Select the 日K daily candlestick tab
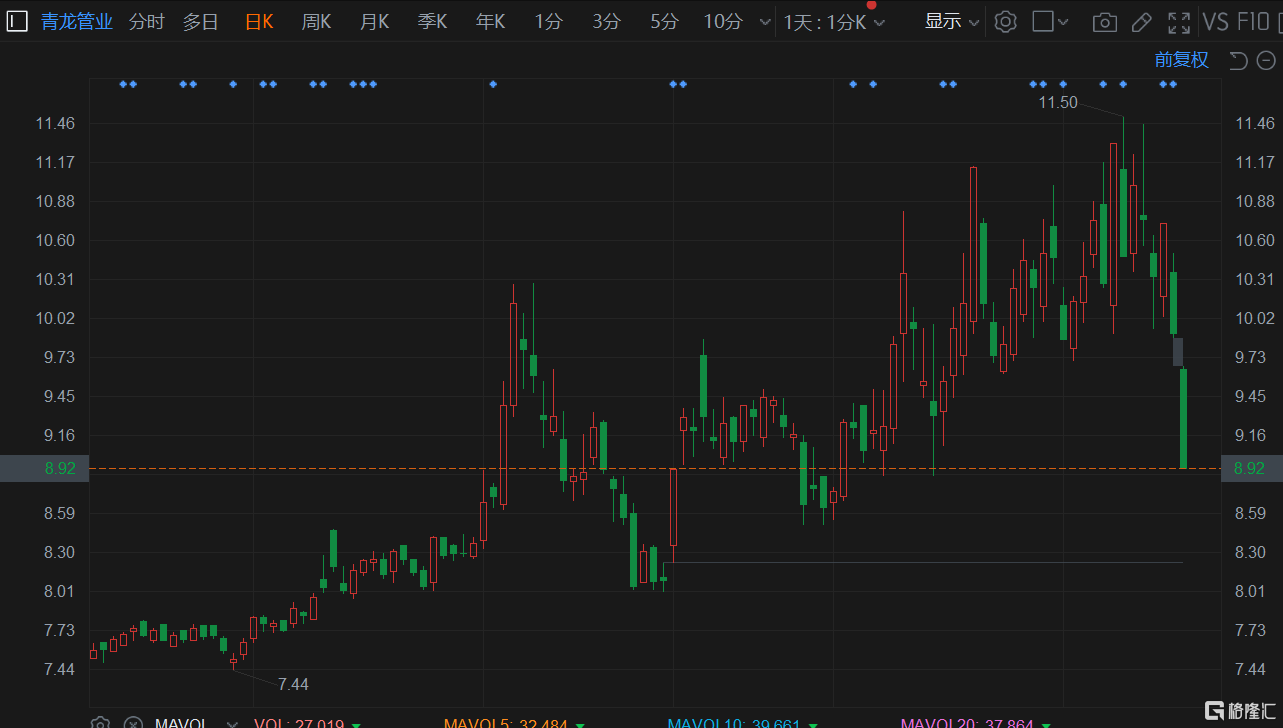This screenshot has height=728, width=1283. (x=259, y=21)
